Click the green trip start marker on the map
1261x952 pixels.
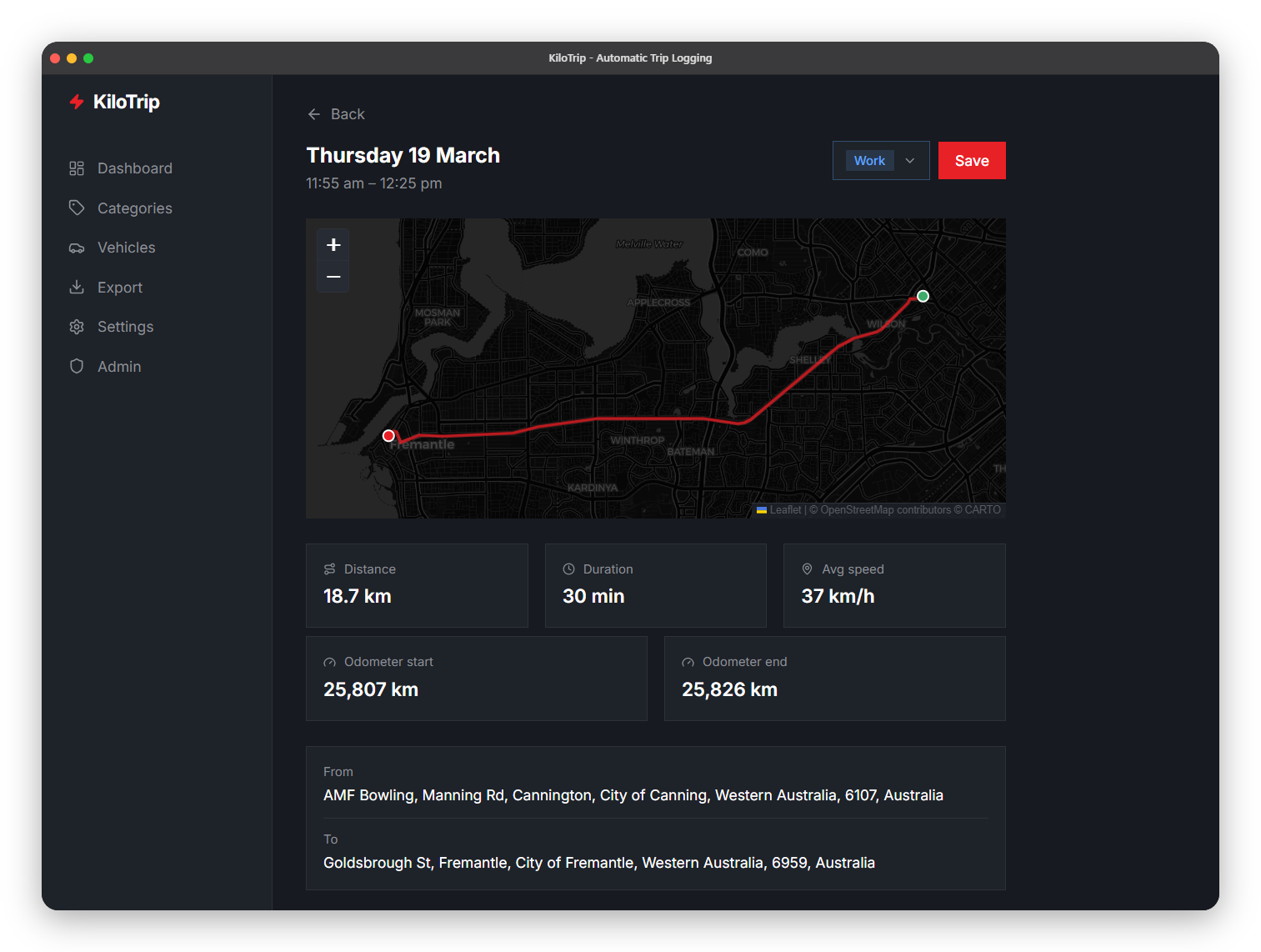click(923, 296)
